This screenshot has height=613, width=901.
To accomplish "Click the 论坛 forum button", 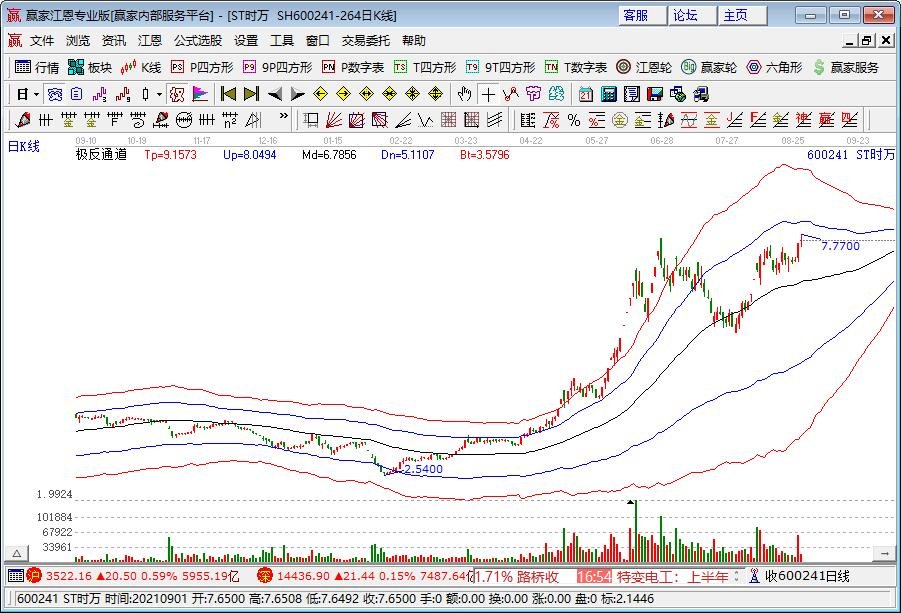I will pyautogui.click(x=692, y=16).
